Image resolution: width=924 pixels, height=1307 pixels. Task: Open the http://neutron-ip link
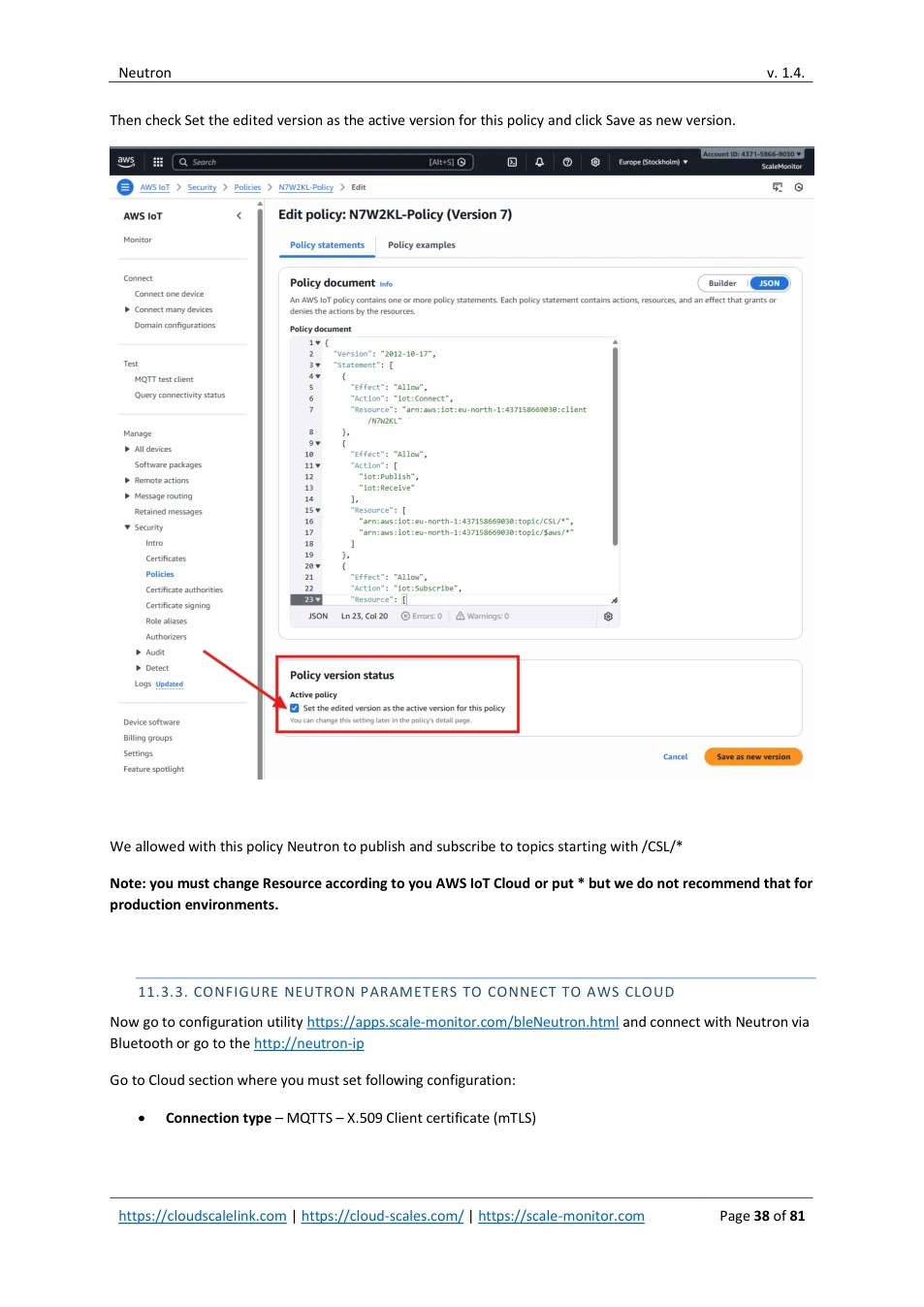(309, 1043)
